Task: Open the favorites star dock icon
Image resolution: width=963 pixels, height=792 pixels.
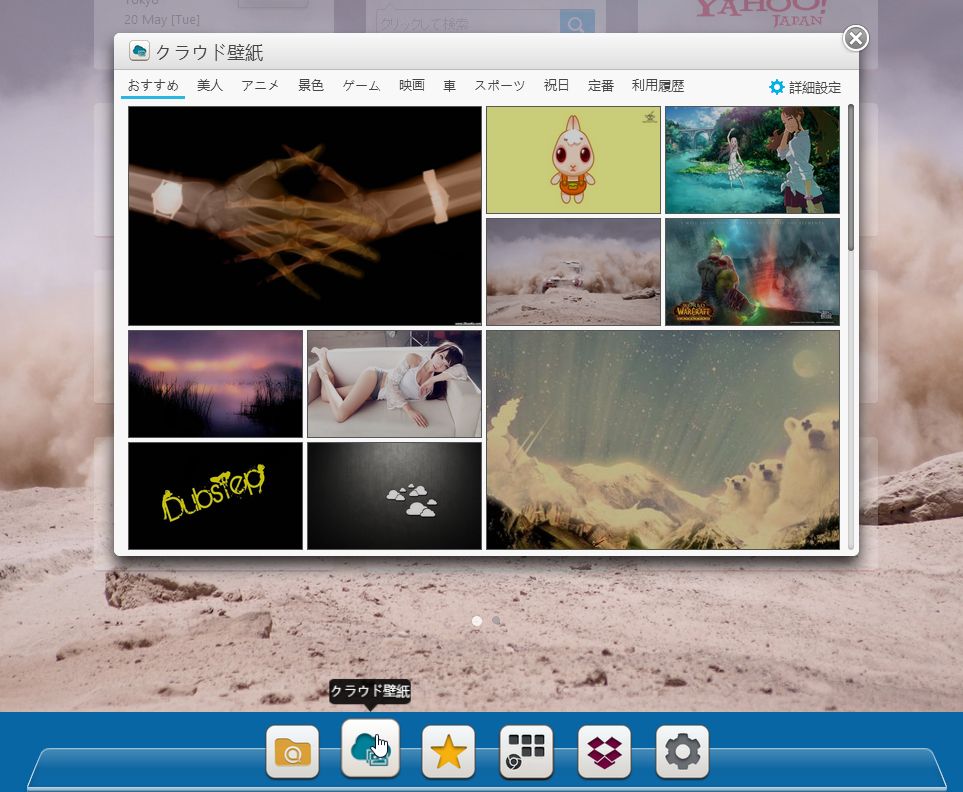Action: coord(448,751)
